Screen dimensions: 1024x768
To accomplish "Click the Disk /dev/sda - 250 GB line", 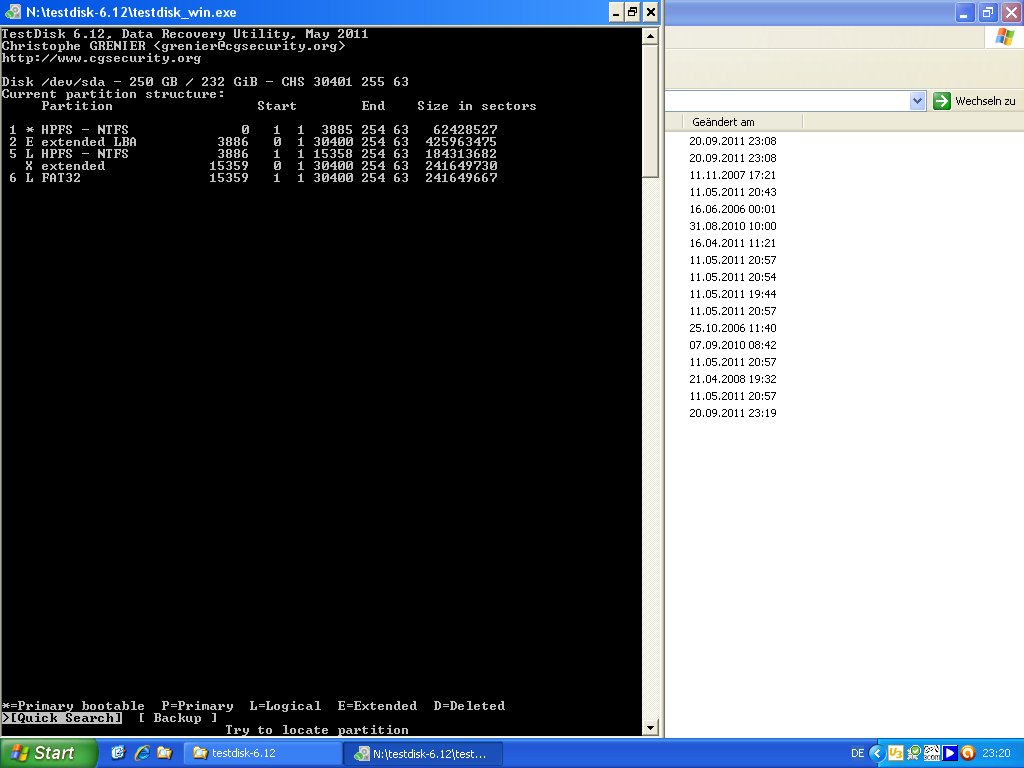I will (x=205, y=82).
